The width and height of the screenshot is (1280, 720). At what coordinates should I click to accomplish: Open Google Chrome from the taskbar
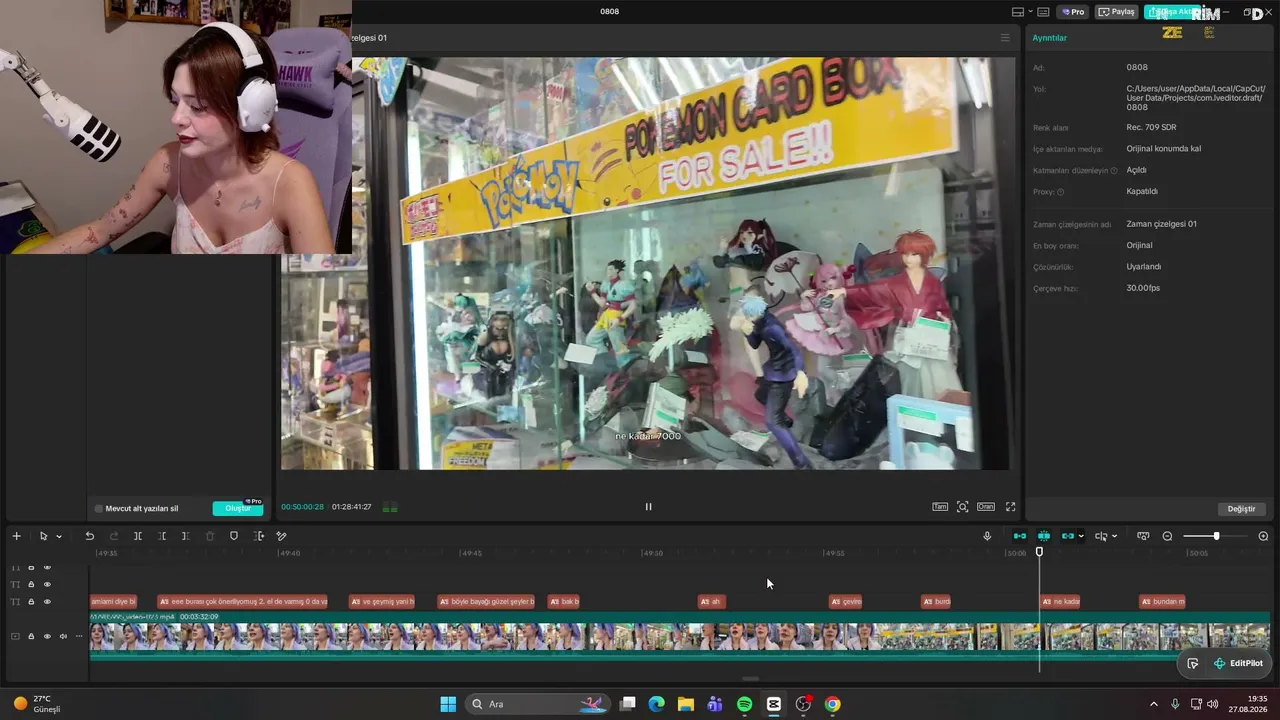[832, 704]
